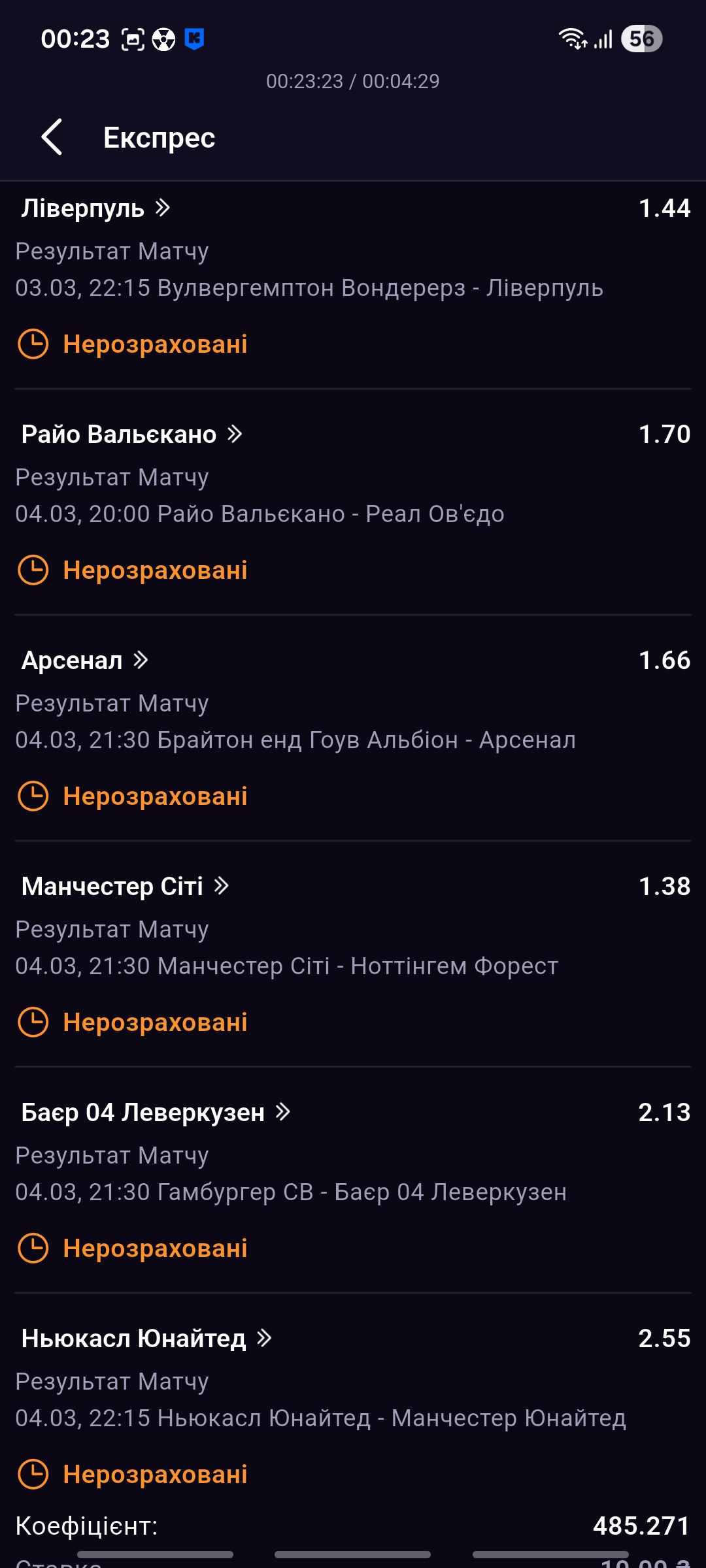
Task: Expand the Ліверпуль double-chevron arrow
Action: (163, 208)
